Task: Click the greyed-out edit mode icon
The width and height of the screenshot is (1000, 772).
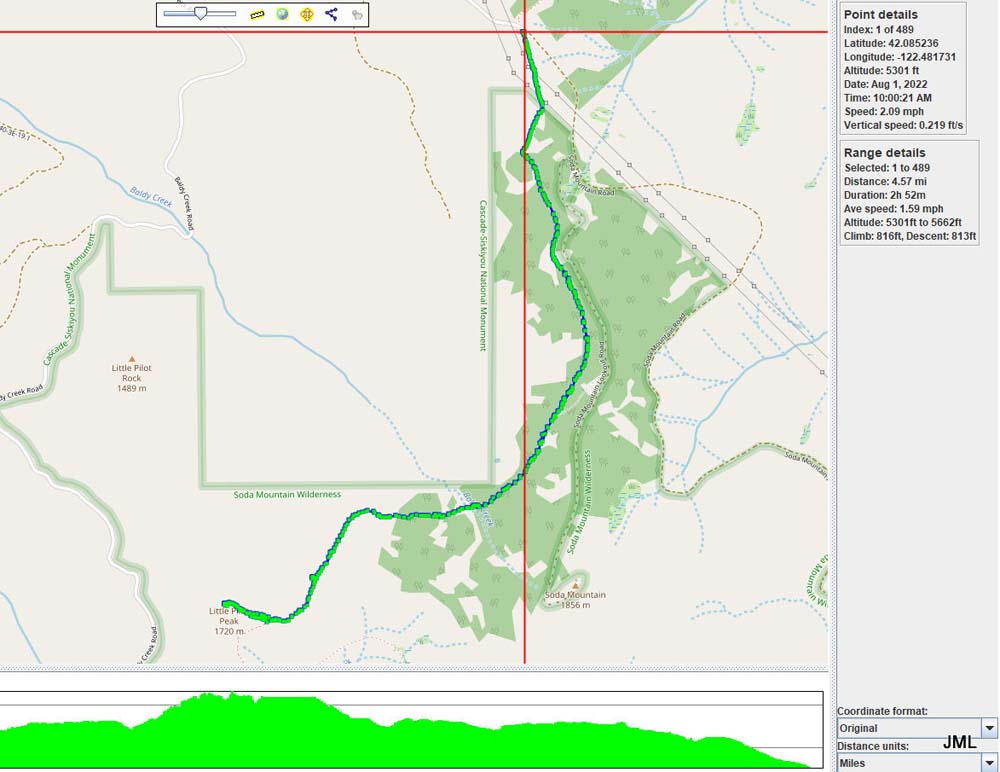Action: (x=356, y=15)
